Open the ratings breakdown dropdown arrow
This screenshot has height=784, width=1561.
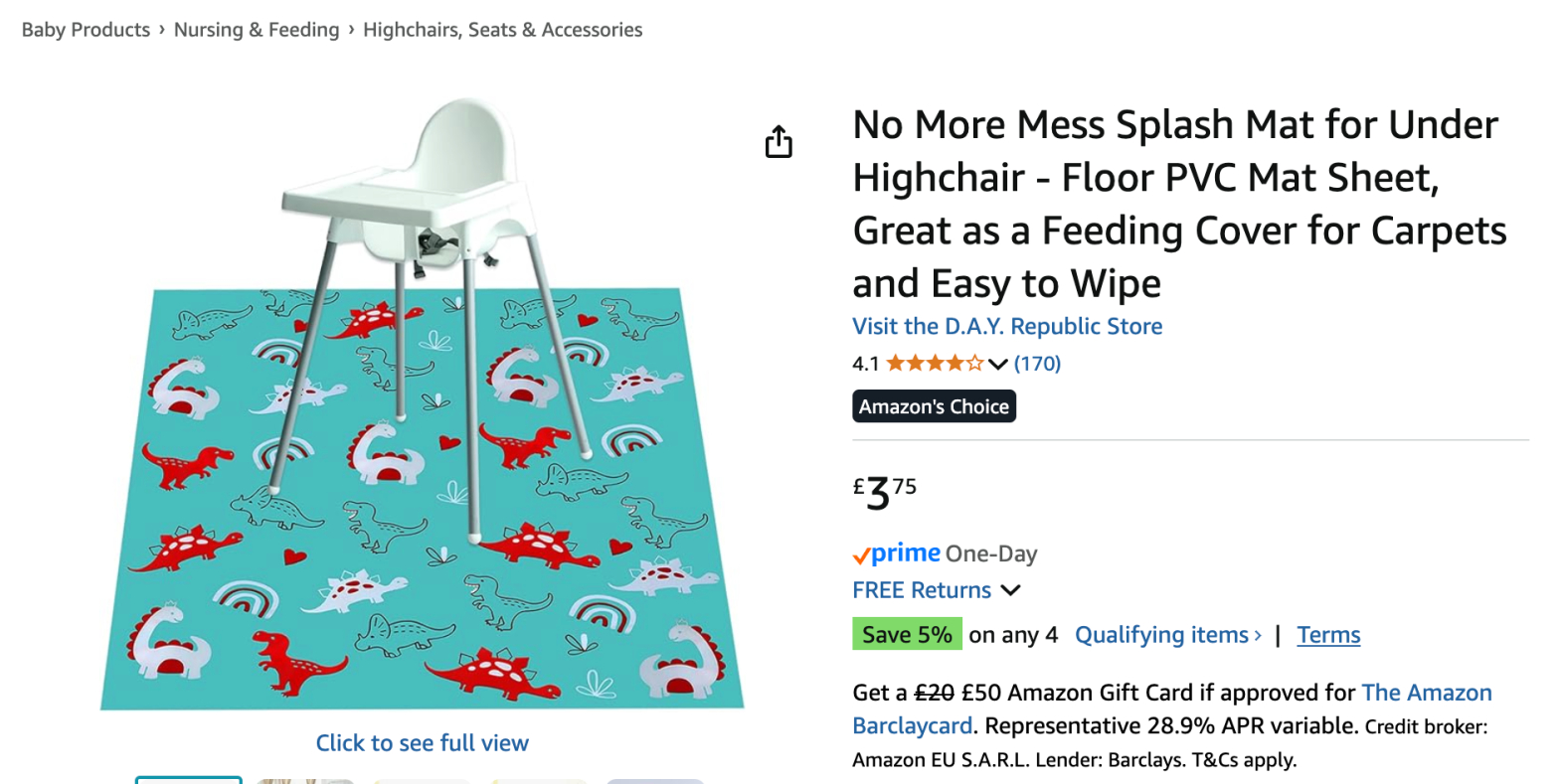coord(998,365)
